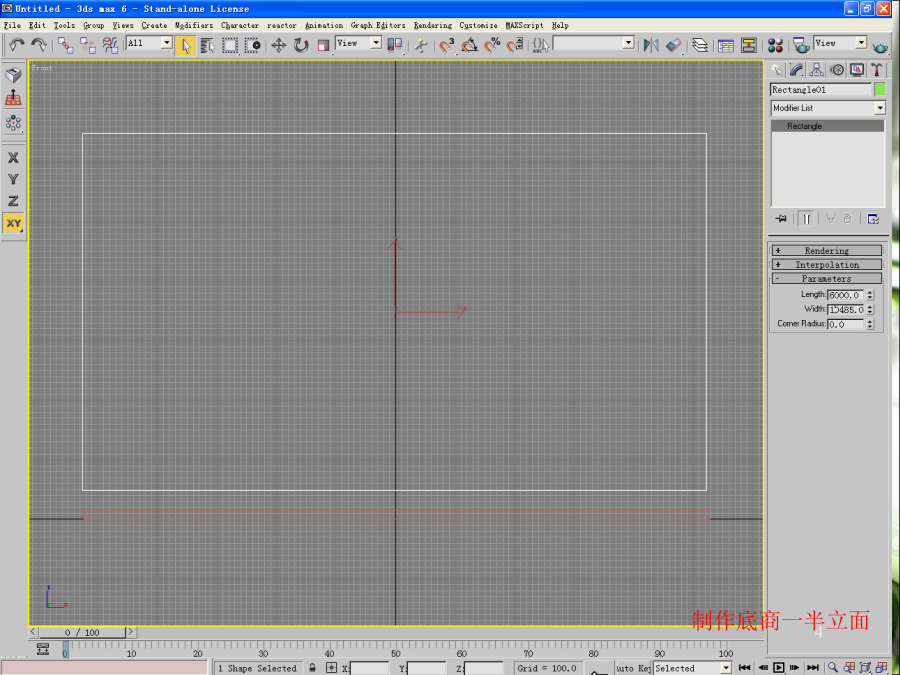Switch to the Motion panel tab
The width and height of the screenshot is (900, 675).
click(x=837, y=70)
